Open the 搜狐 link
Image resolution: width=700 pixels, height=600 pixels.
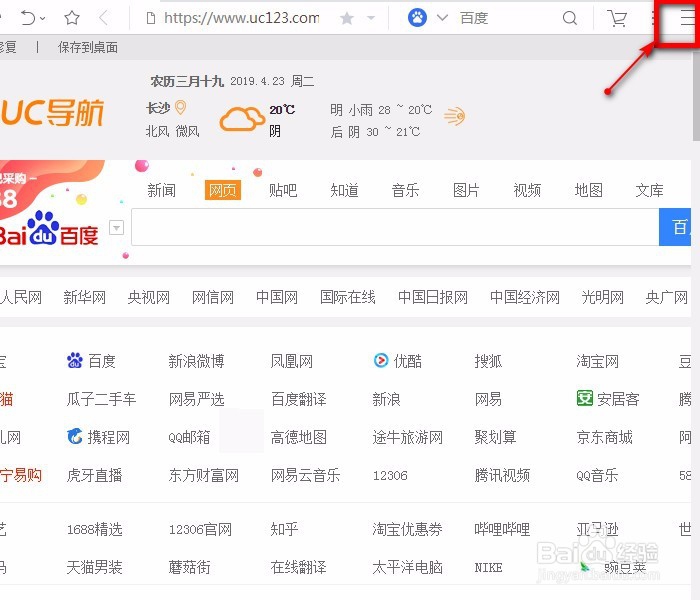pyautogui.click(x=488, y=361)
